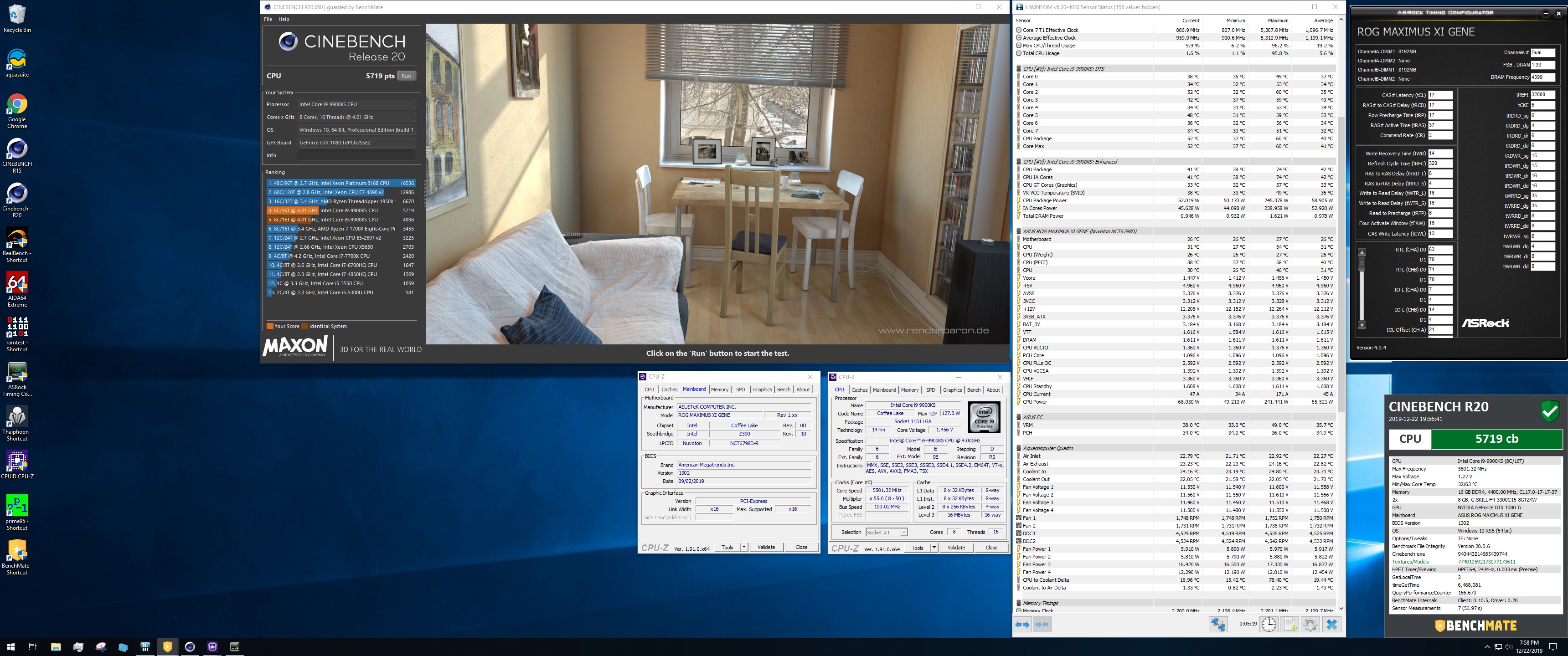Open ASRock Timing Configurator desktop icon

[x=17, y=379]
